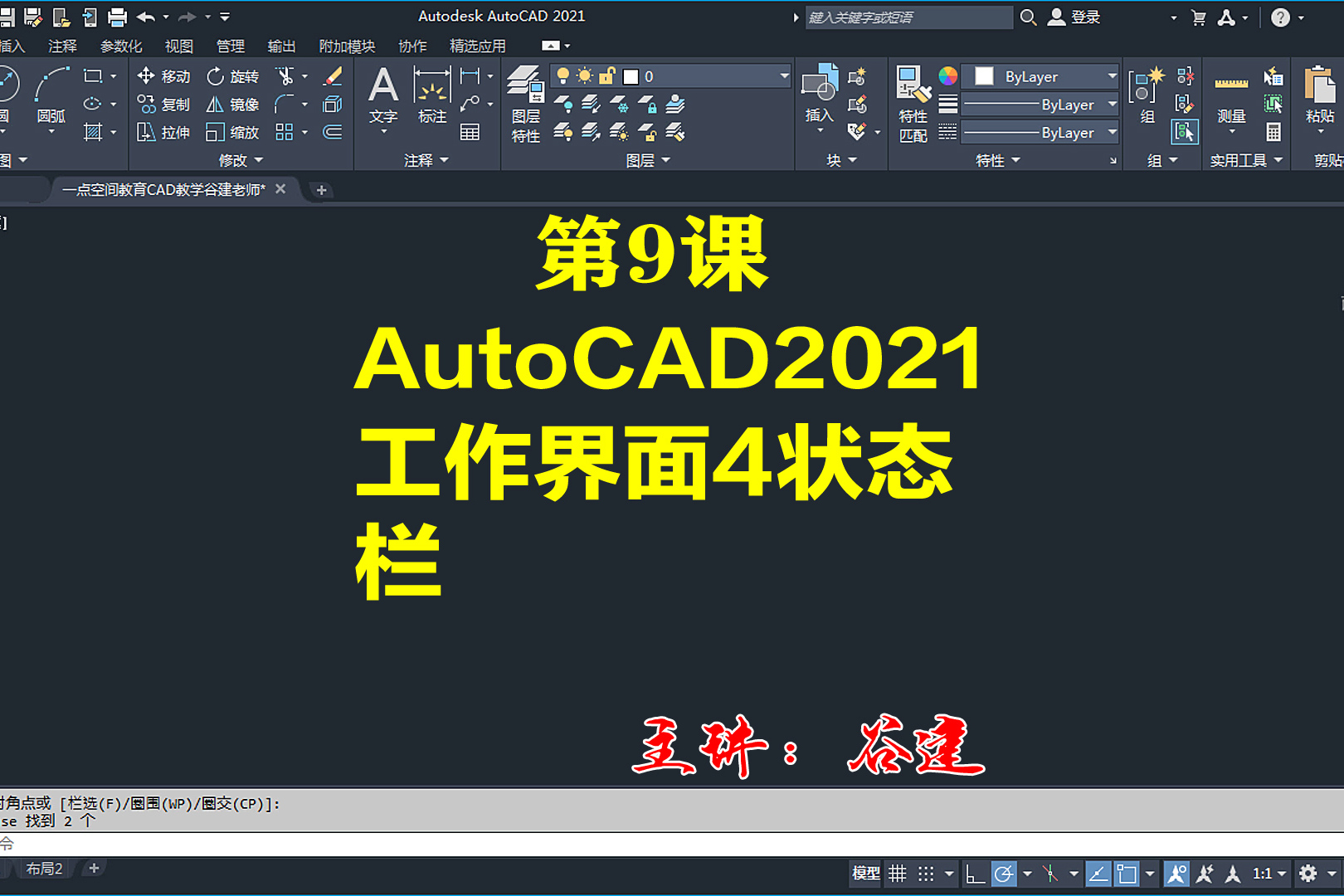1344x896 pixels.
Task: Toggle the grid display in status bar
Action: pos(898,873)
